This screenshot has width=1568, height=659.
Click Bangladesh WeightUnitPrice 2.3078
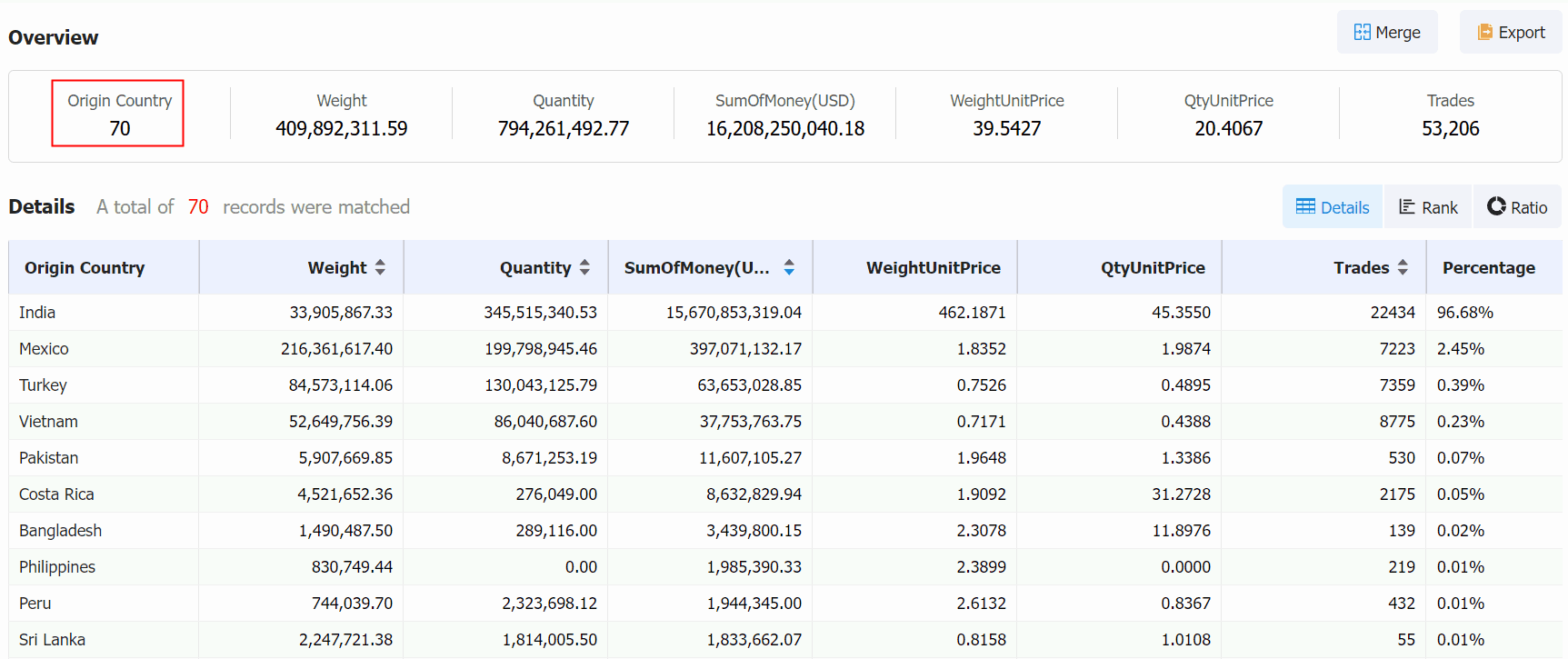[982, 531]
